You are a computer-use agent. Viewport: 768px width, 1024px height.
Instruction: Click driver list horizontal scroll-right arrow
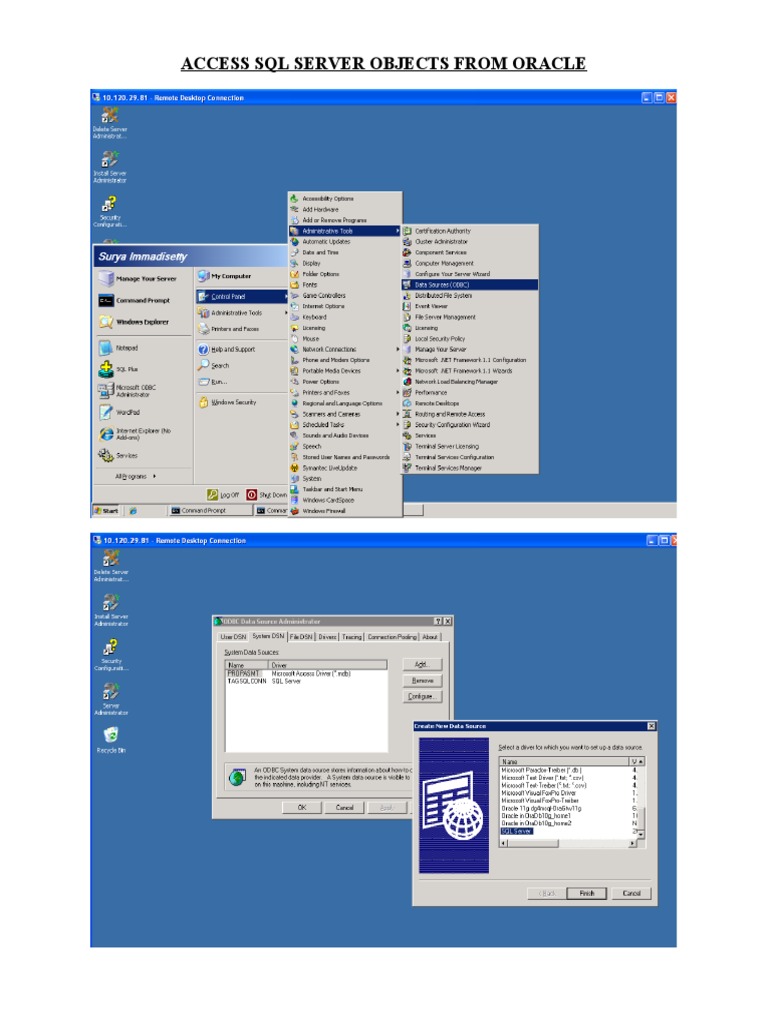pyautogui.click(x=632, y=843)
